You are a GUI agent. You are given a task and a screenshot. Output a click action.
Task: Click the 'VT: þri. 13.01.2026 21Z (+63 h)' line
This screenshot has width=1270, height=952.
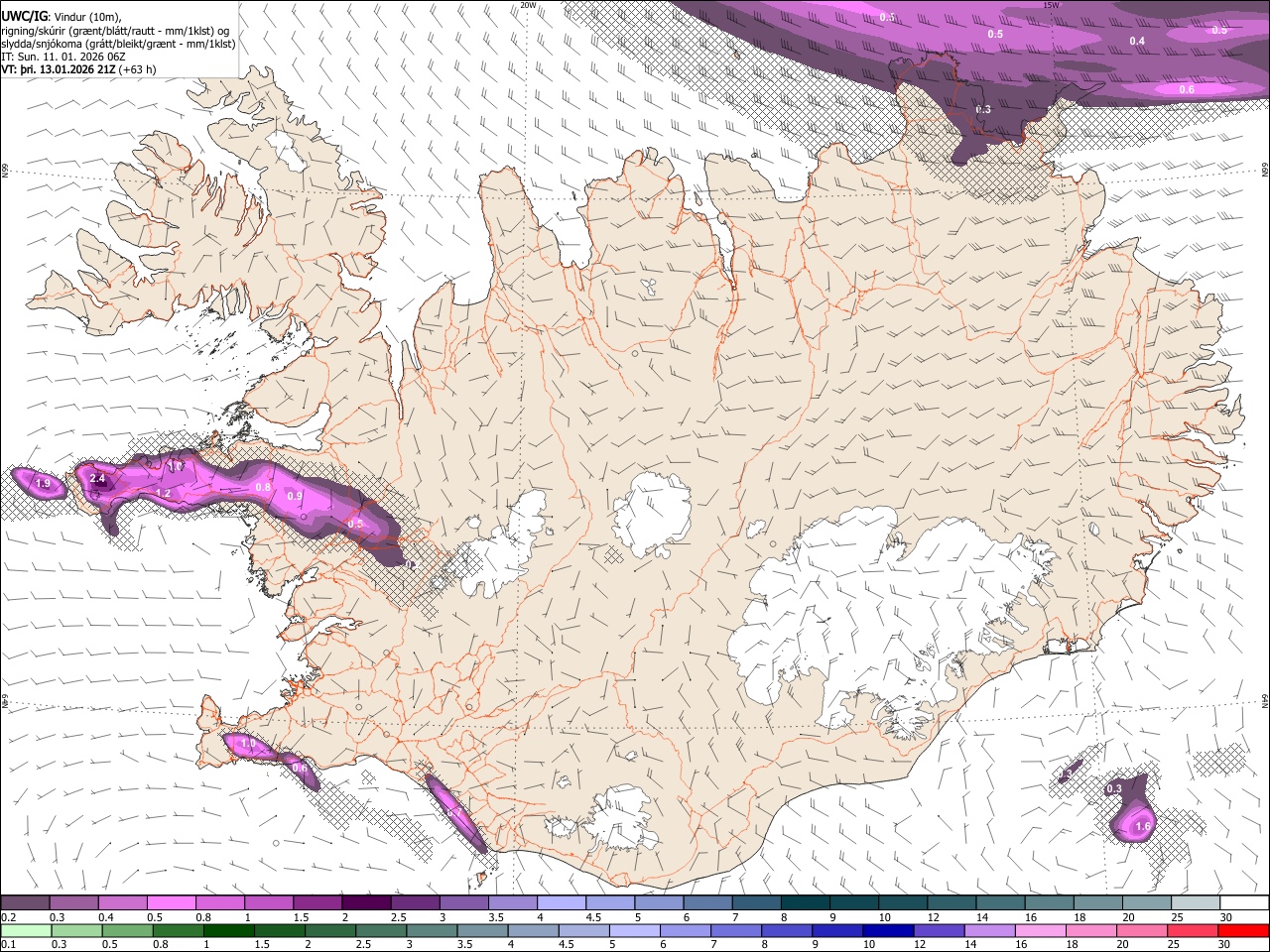(78, 69)
